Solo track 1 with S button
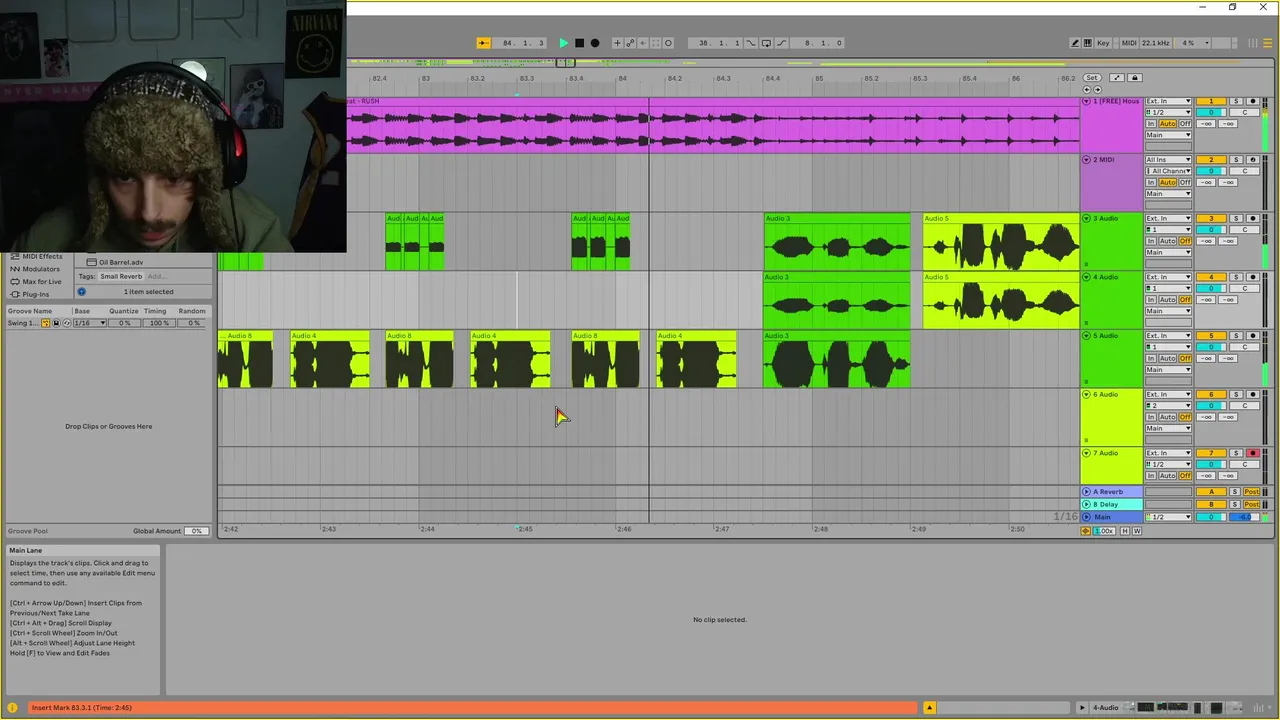1280x720 pixels. point(1236,101)
